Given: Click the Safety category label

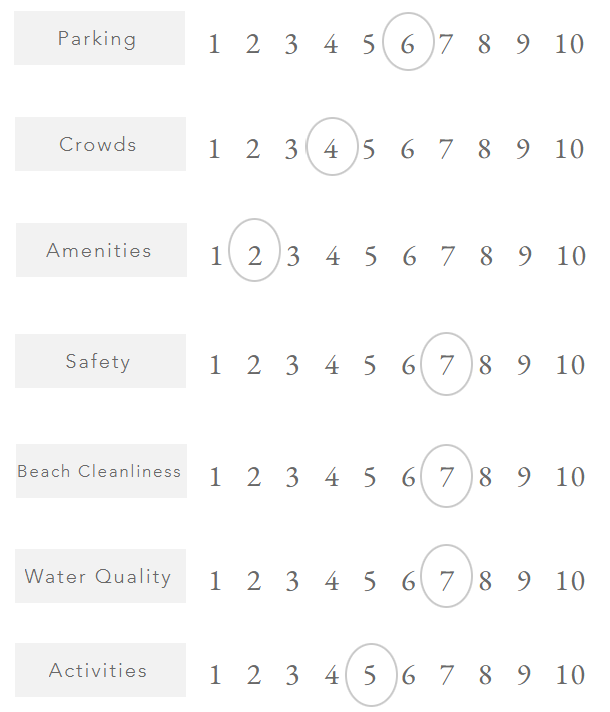Looking at the screenshot, I should (100, 361).
